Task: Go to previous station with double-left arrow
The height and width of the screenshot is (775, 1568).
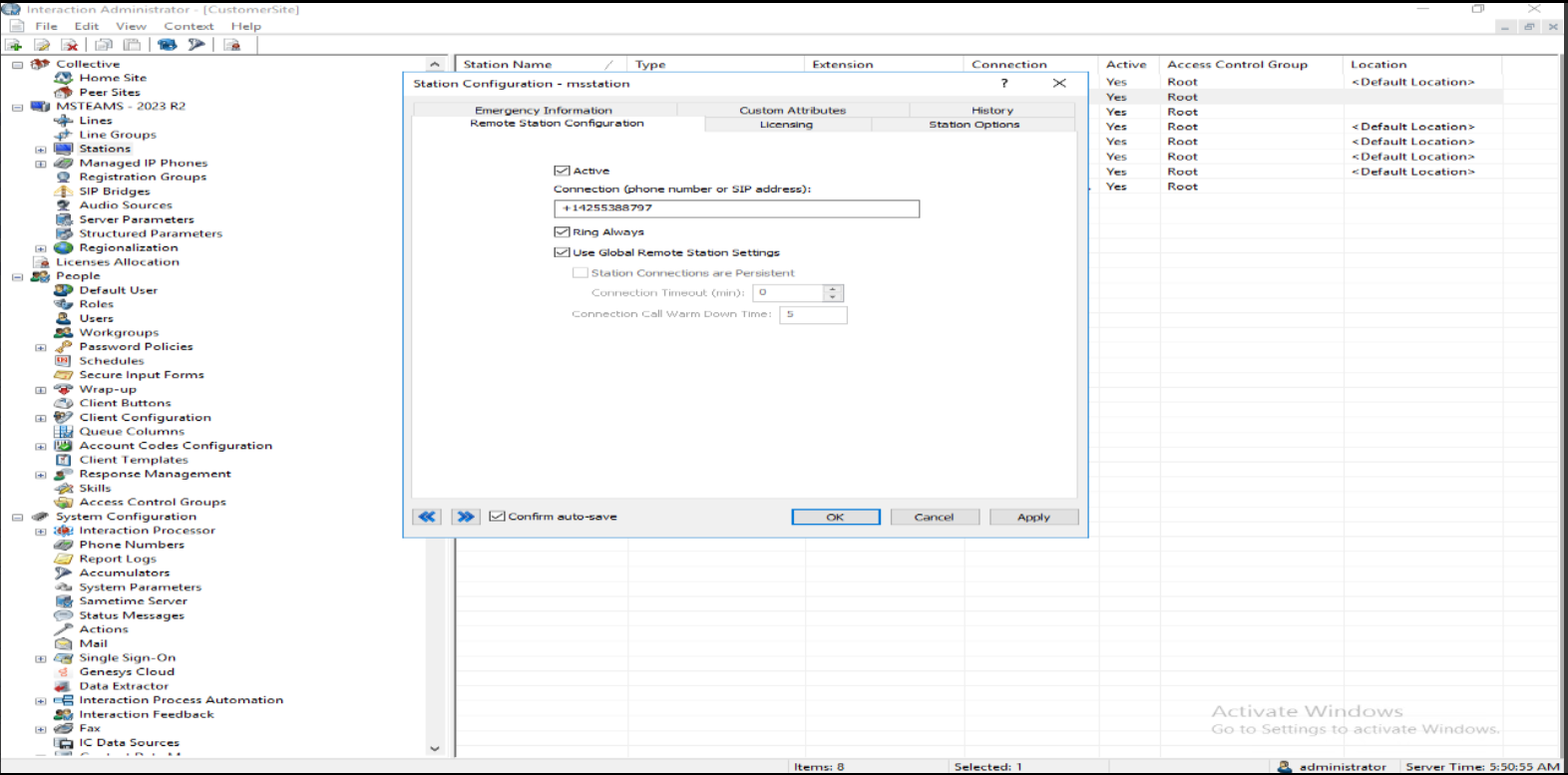Action: [x=427, y=517]
